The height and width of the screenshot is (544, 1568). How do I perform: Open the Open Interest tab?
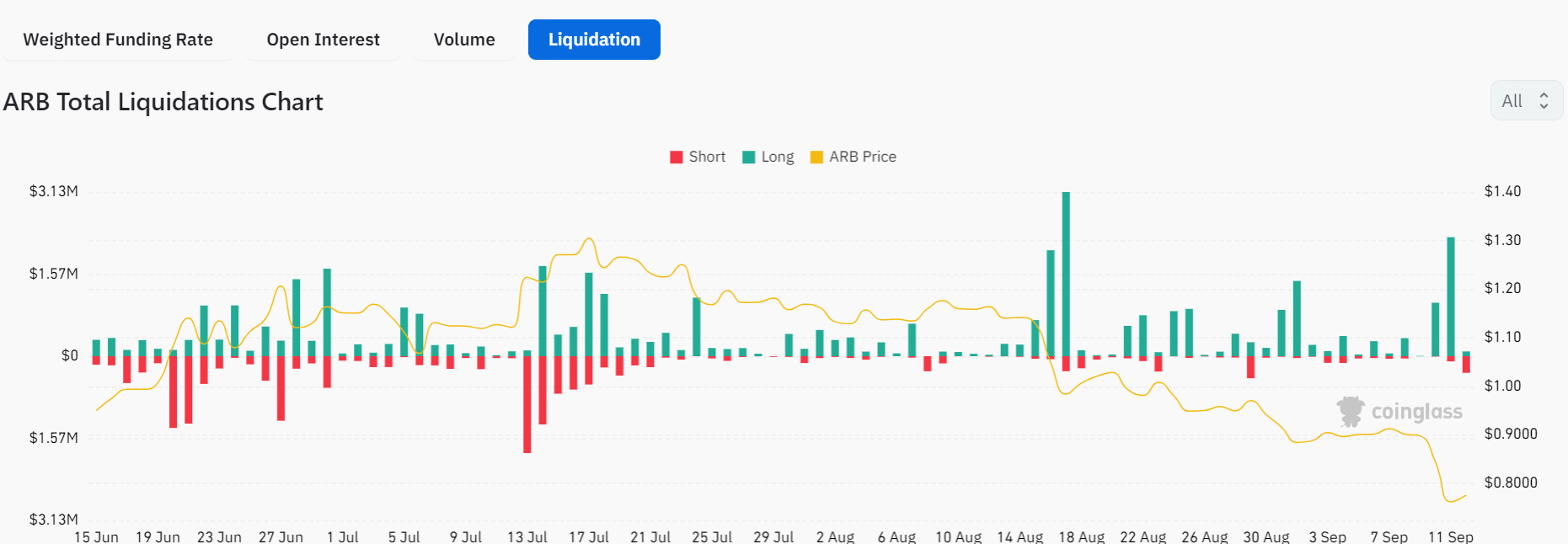[x=323, y=40]
